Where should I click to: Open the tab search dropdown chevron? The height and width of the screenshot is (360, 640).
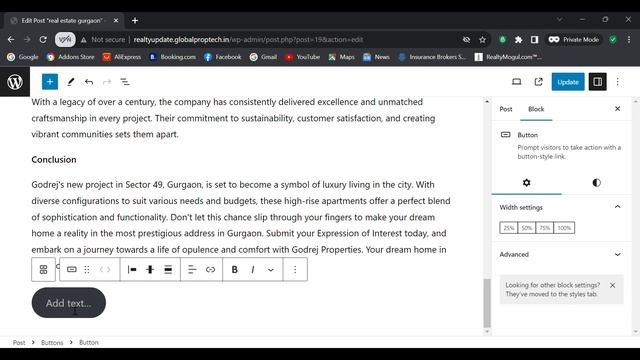click(x=560, y=20)
